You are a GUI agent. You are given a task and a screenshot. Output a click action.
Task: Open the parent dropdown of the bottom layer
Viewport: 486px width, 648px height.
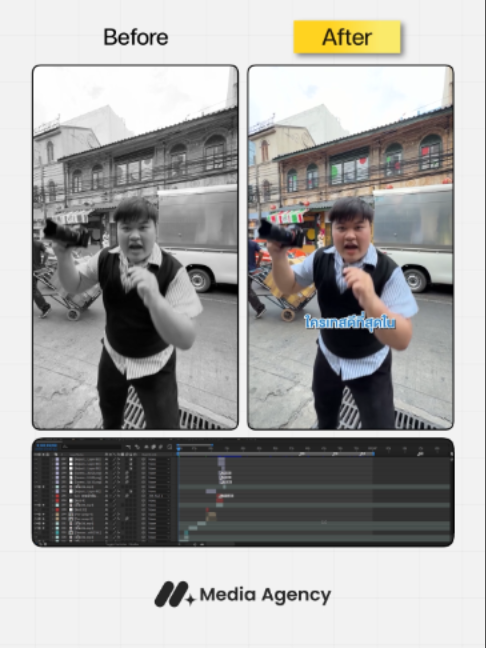[159, 537]
